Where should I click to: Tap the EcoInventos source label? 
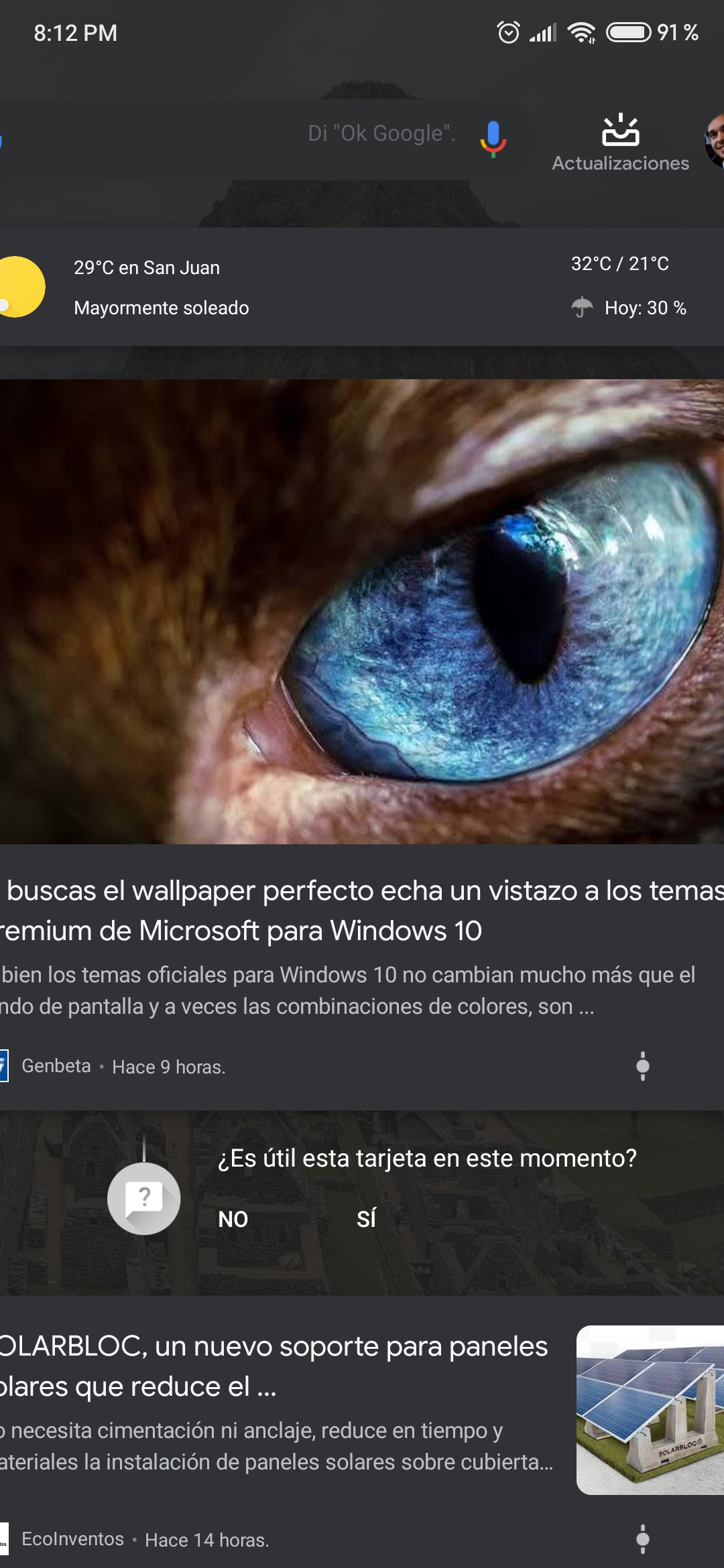click(x=72, y=1539)
